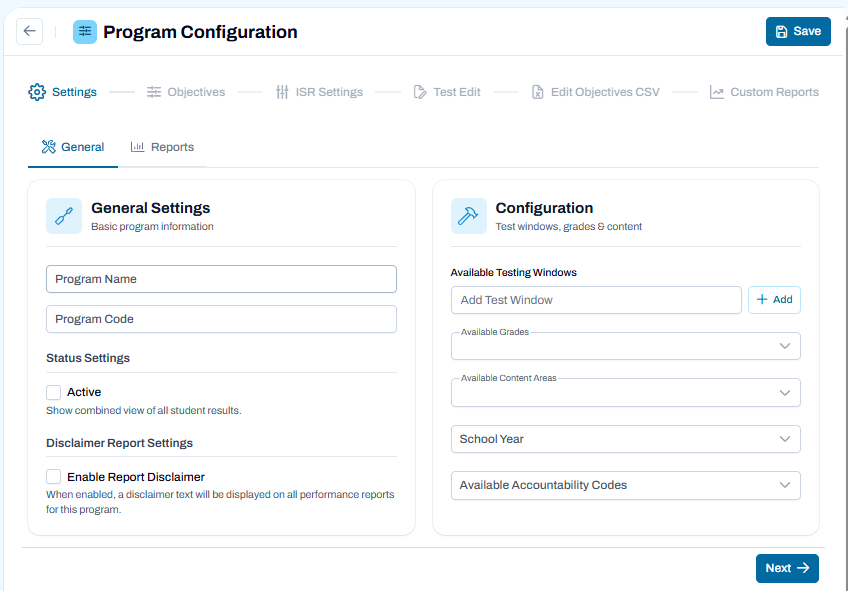Save the program configuration
The width and height of the screenshot is (848, 591).
click(798, 31)
